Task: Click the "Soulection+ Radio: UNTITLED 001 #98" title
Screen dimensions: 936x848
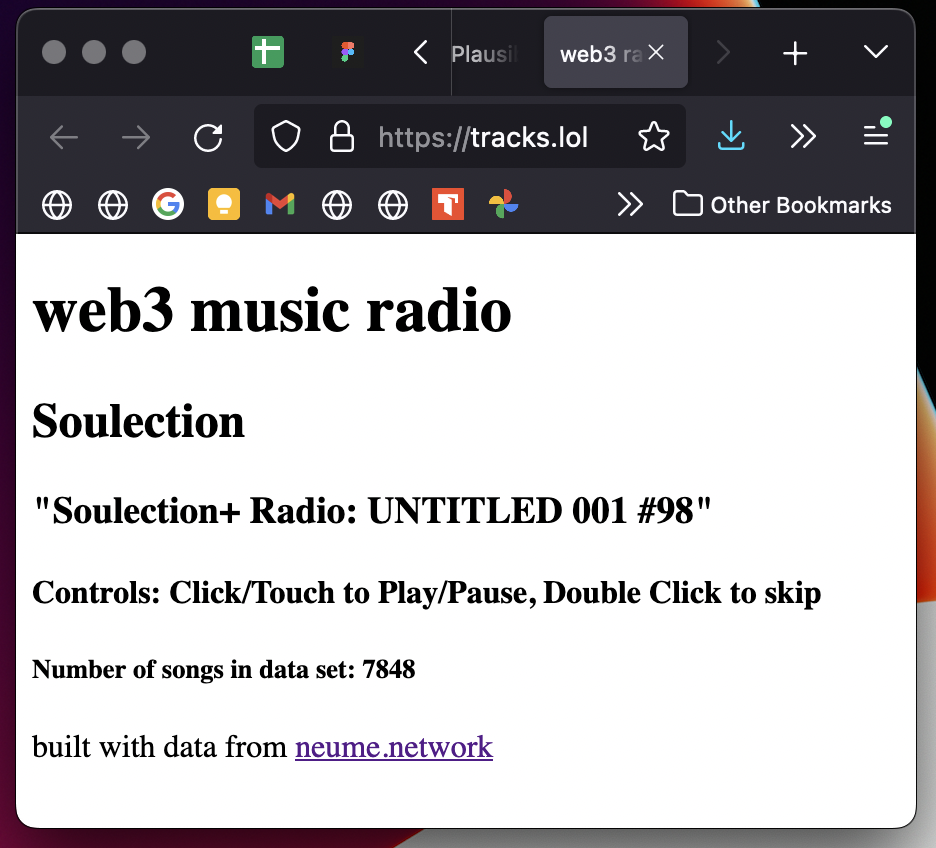Action: [x=372, y=511]
